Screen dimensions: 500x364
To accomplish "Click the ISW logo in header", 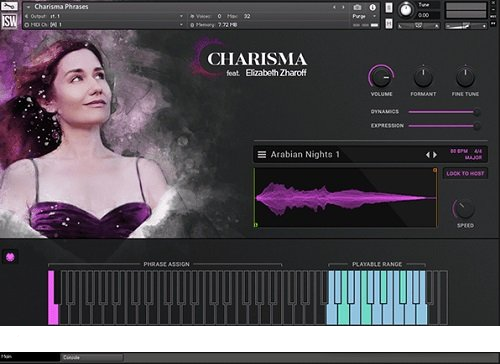I will (x=9, y=21).
